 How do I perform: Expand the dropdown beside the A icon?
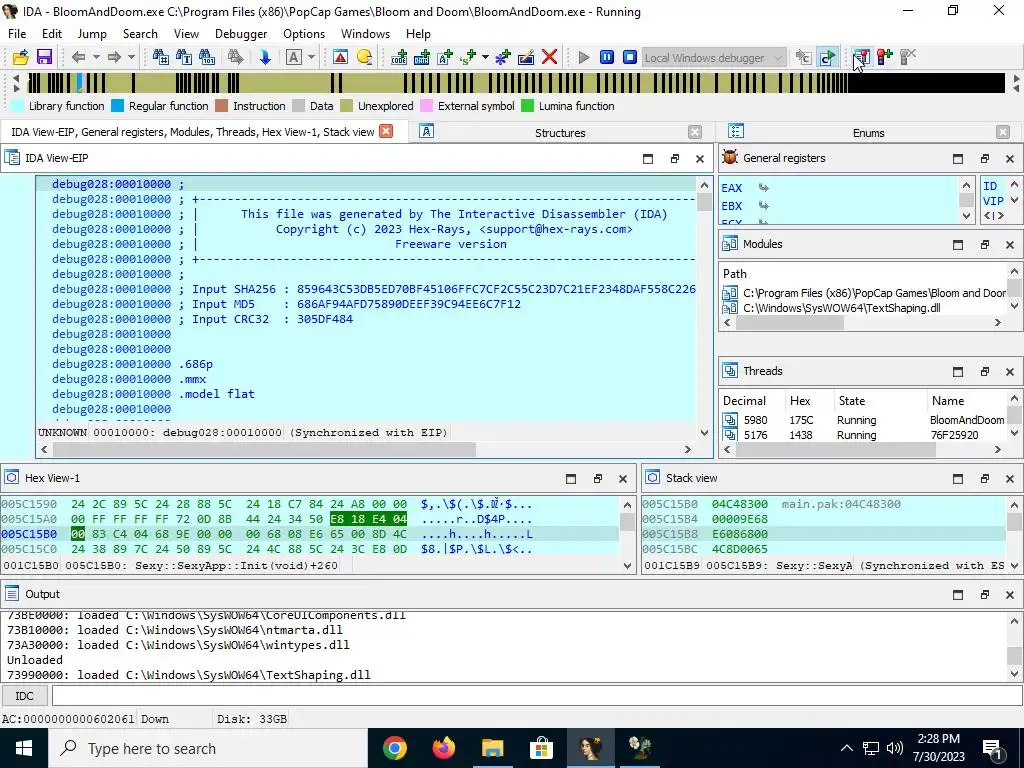coord(312,57)
